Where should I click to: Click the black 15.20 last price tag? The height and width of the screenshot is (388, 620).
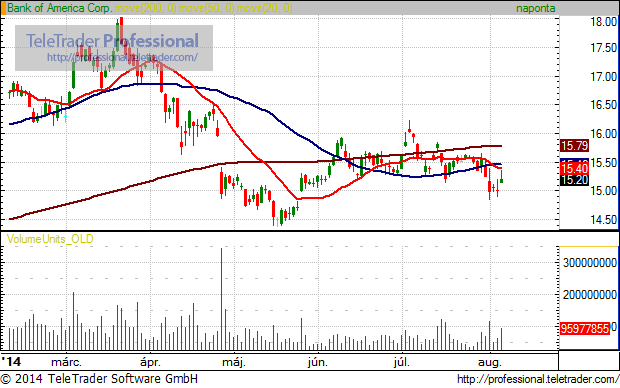[x=575, y=180]
